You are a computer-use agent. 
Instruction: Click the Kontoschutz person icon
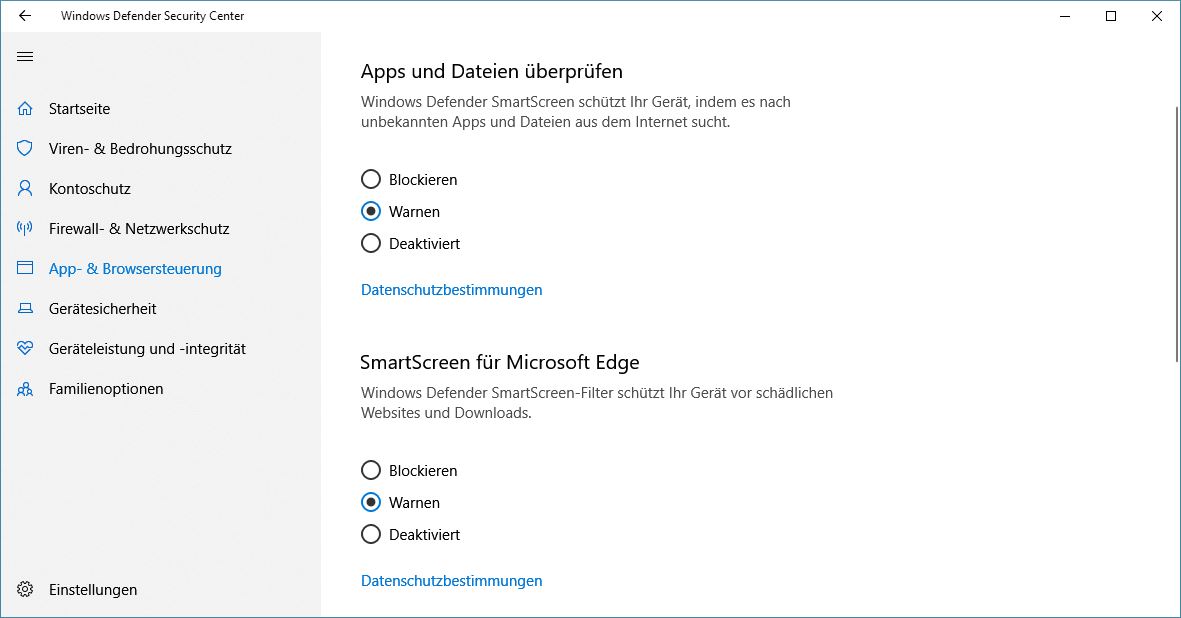click(x=25, y=189)
